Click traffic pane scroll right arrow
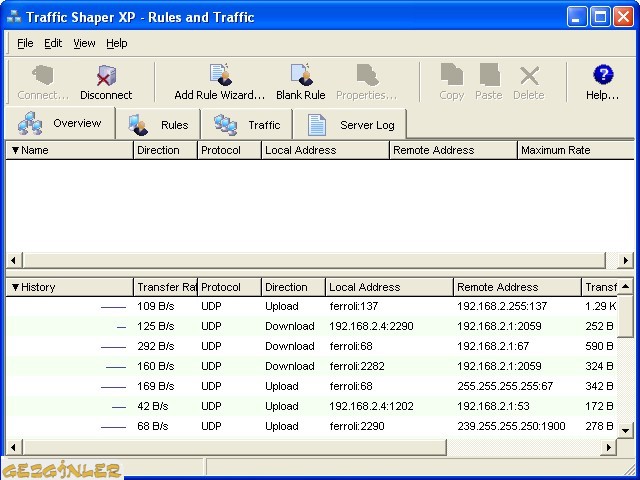 609,447
